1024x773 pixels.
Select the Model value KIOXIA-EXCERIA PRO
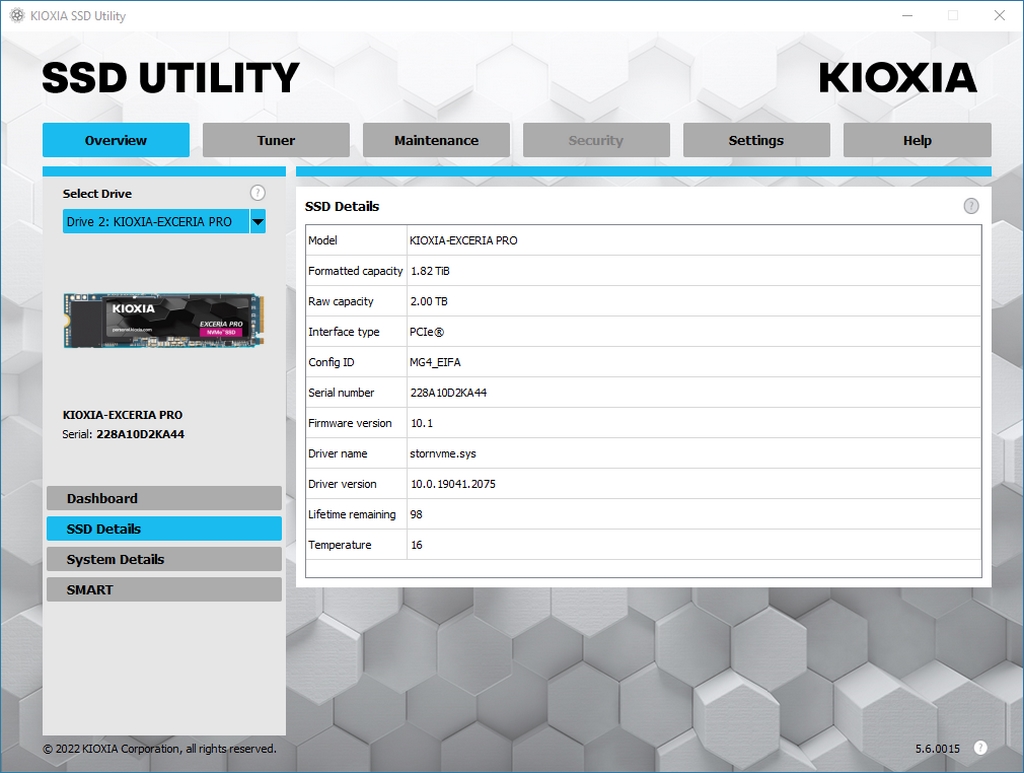[463, 240]
